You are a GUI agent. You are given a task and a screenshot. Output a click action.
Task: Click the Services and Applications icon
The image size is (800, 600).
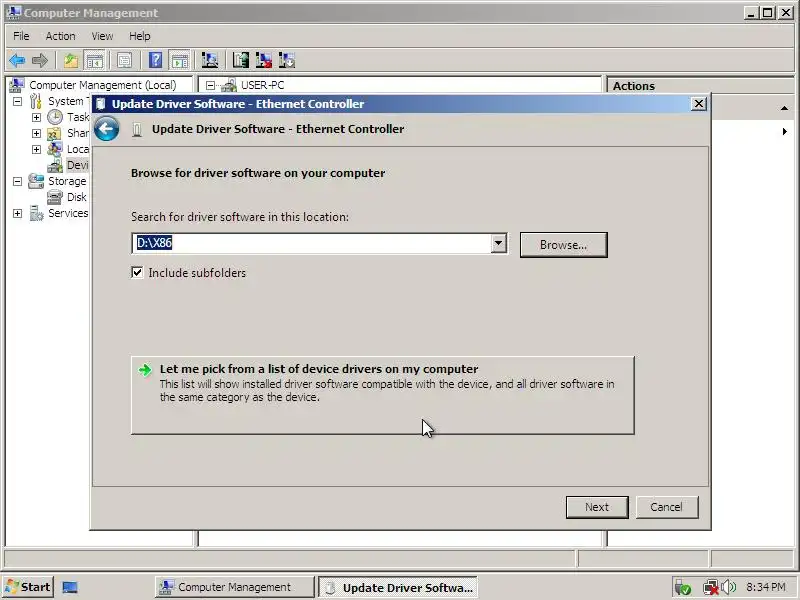[x=36, y=213]
